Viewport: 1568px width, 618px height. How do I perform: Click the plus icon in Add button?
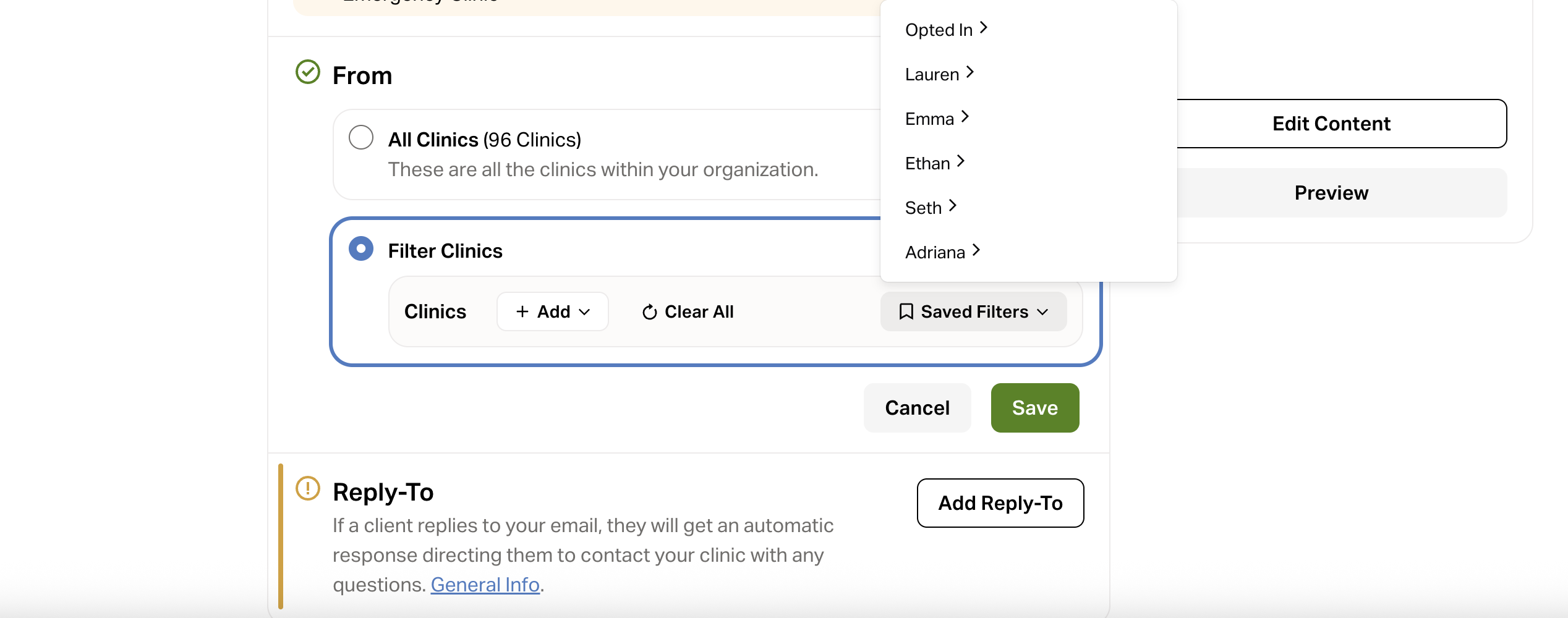[x=522, y=311]
